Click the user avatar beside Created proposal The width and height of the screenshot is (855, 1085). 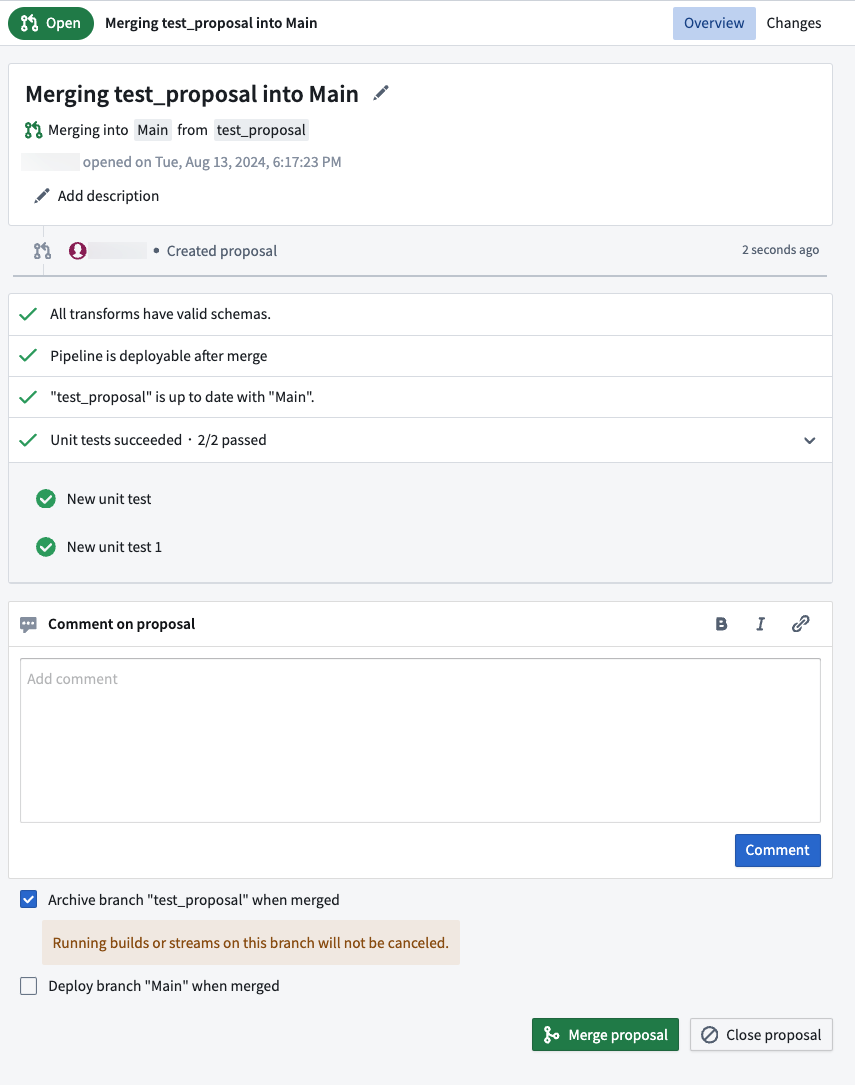coord(77,250)
